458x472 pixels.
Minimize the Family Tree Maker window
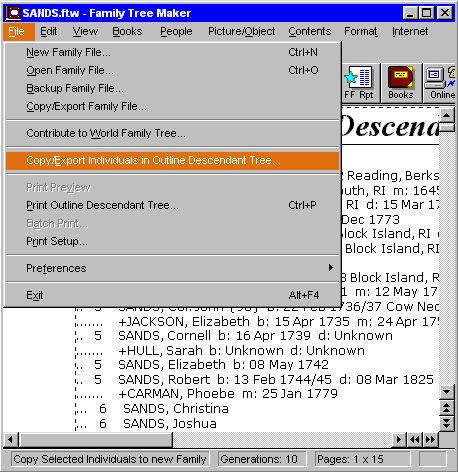pos(410,13)
